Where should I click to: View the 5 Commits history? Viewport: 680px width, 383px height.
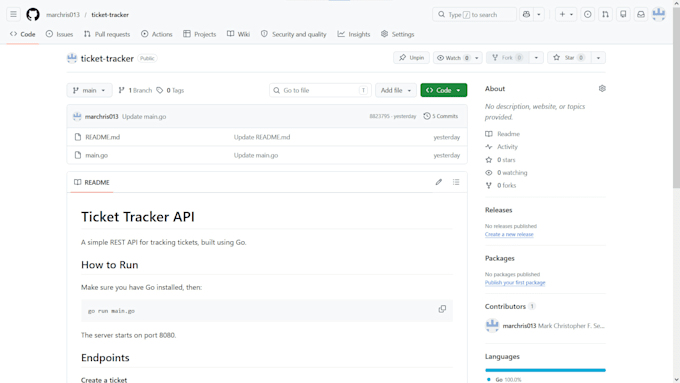(441, 116)
